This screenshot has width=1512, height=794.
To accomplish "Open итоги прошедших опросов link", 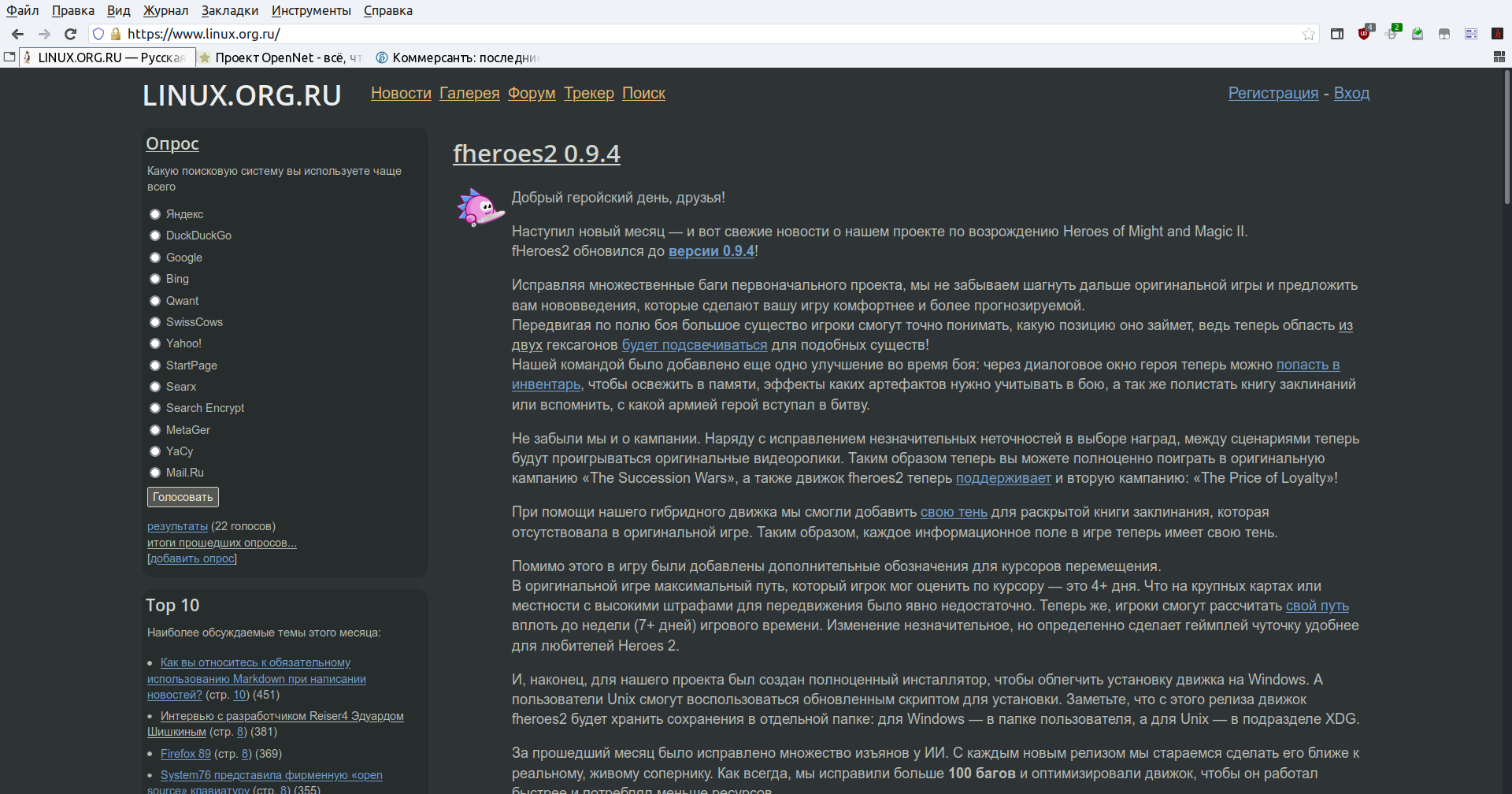I will (x=222, y=543).
